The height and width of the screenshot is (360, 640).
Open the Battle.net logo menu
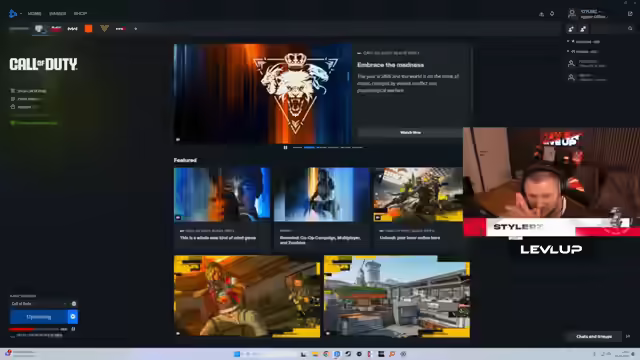coord(13,13)
